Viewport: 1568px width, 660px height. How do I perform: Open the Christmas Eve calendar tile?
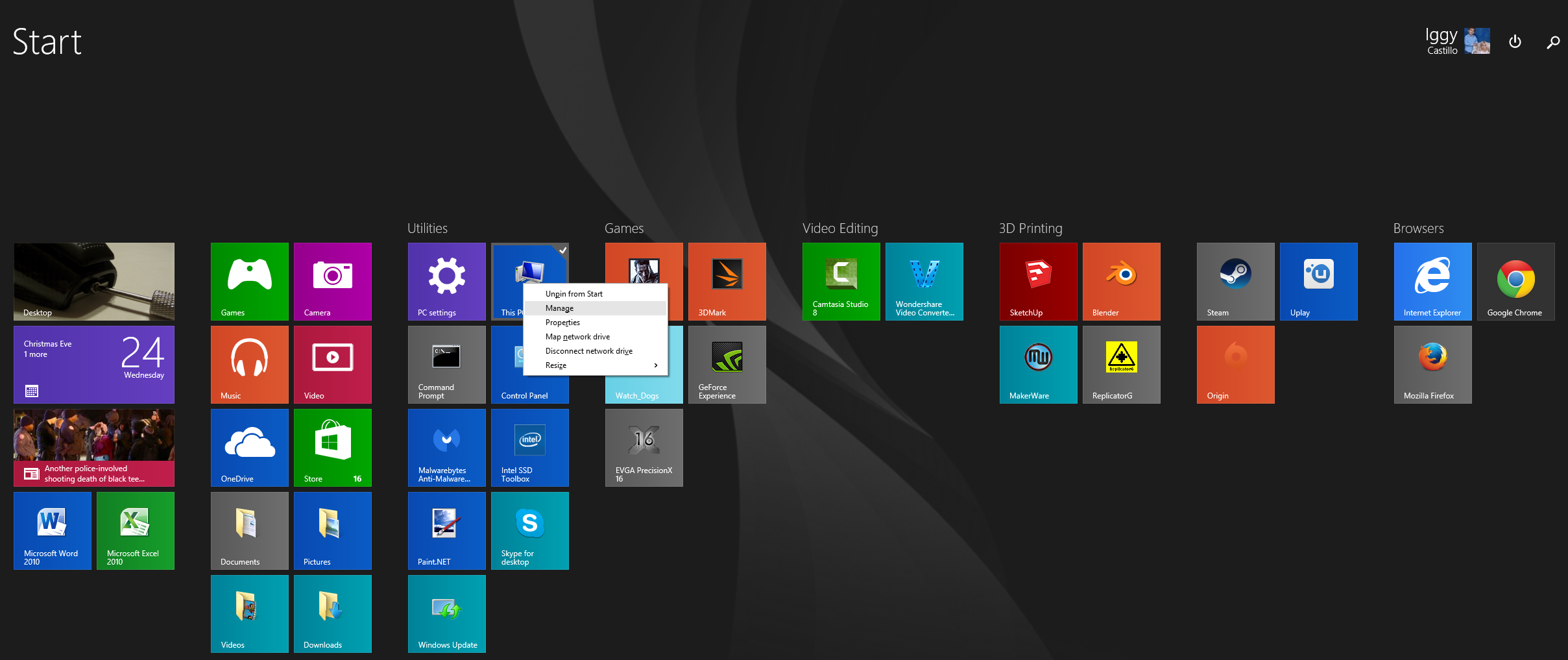94,364
